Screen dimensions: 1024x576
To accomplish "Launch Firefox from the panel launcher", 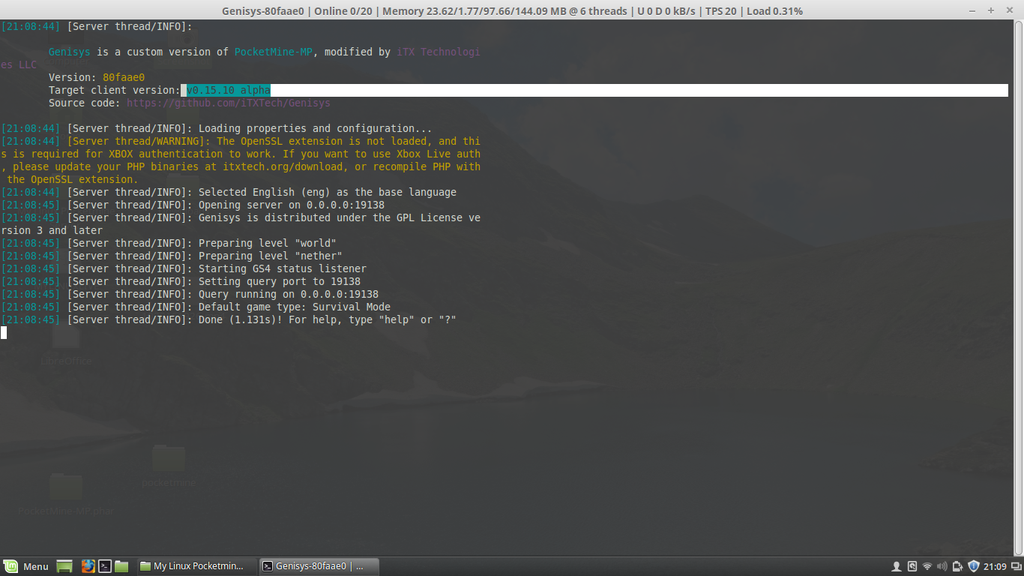I will point(87,566).
